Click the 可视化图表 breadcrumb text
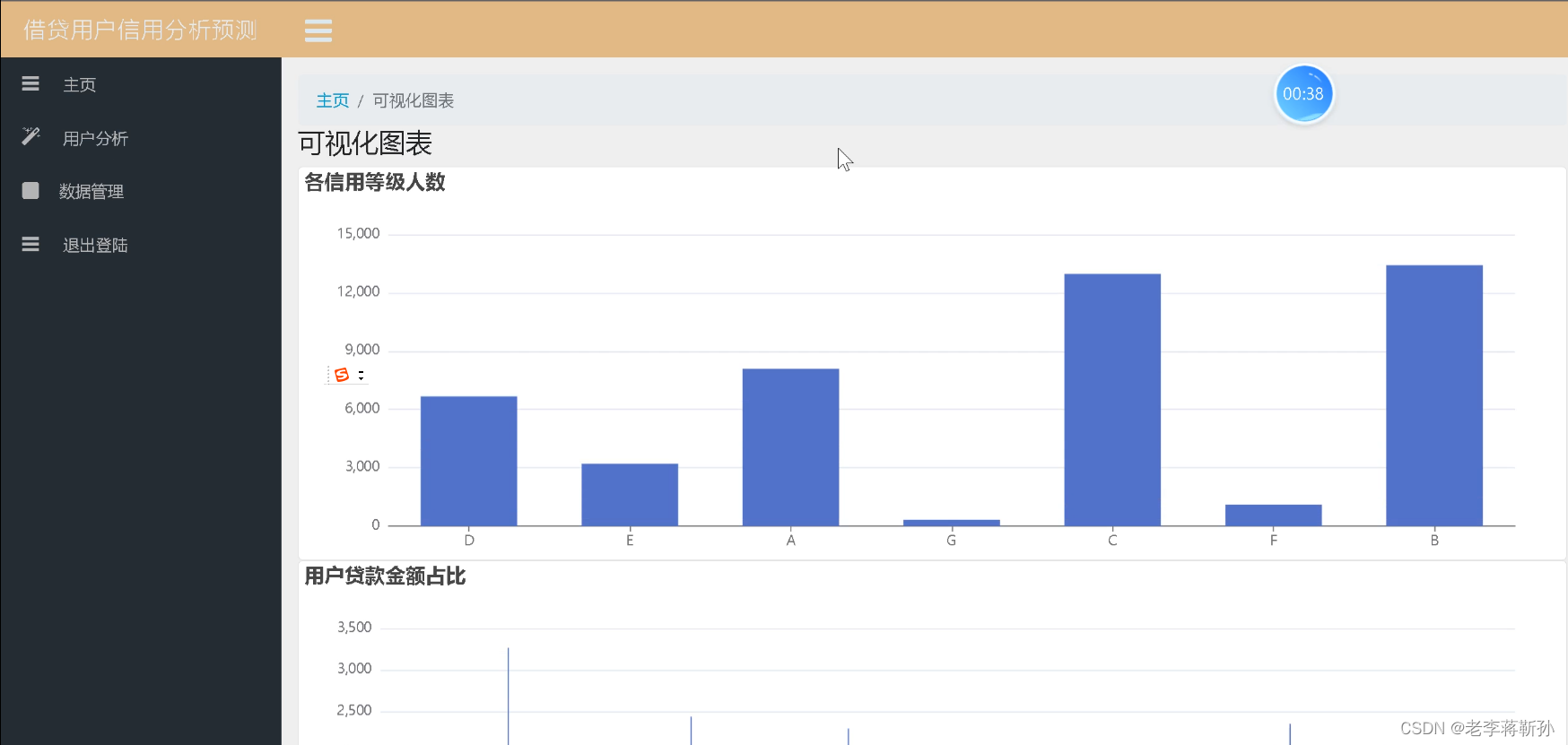 (414, 100)
